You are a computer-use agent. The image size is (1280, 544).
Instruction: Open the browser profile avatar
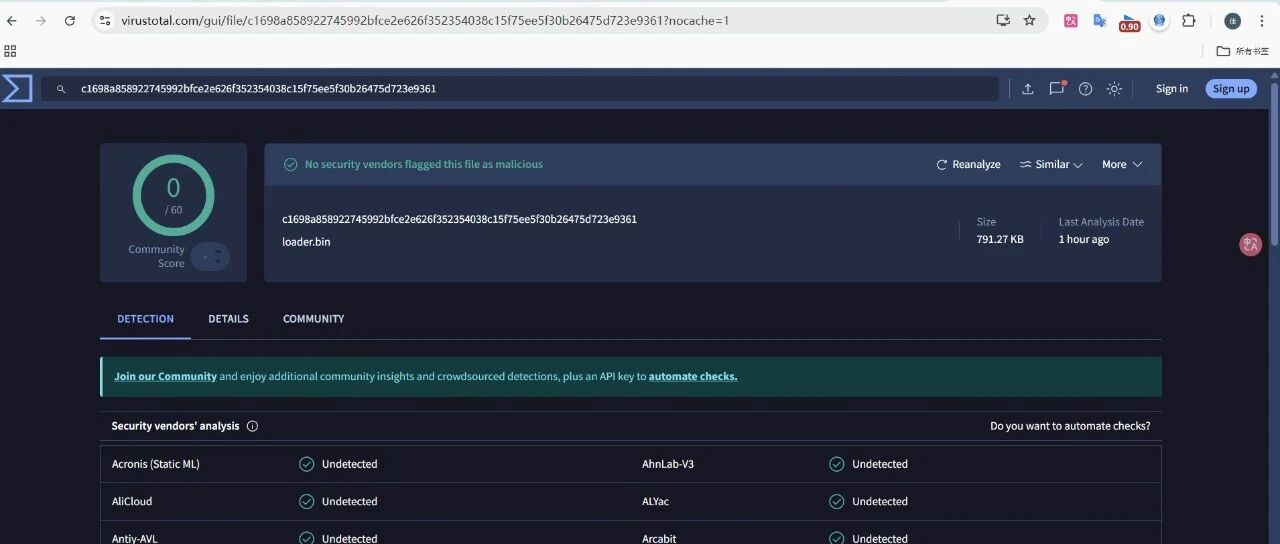1232,20
